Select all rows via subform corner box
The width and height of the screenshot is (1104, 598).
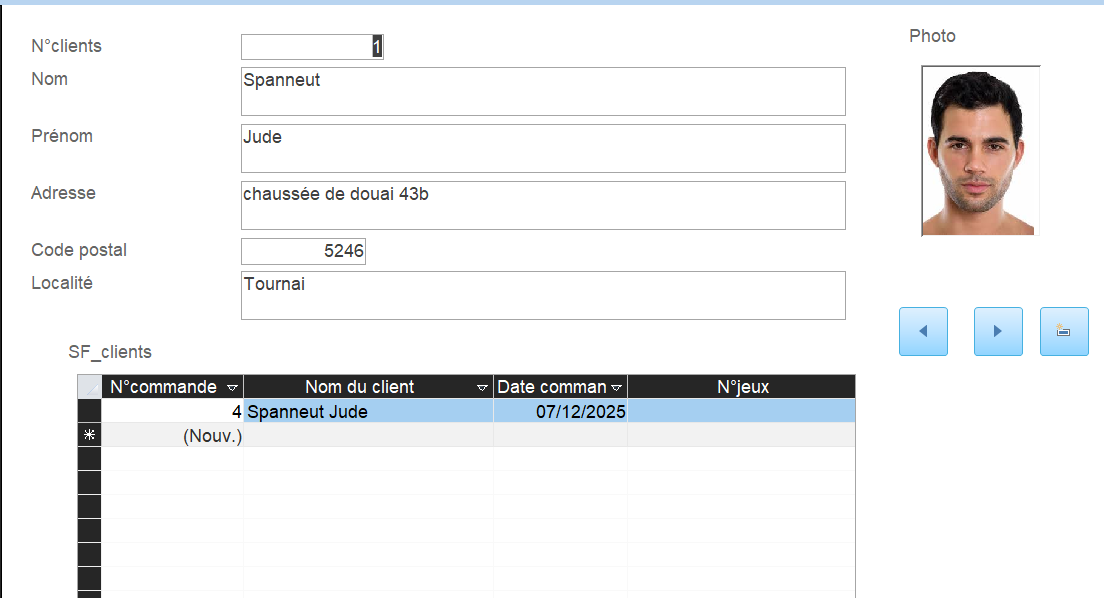click(x=90, y=387)
